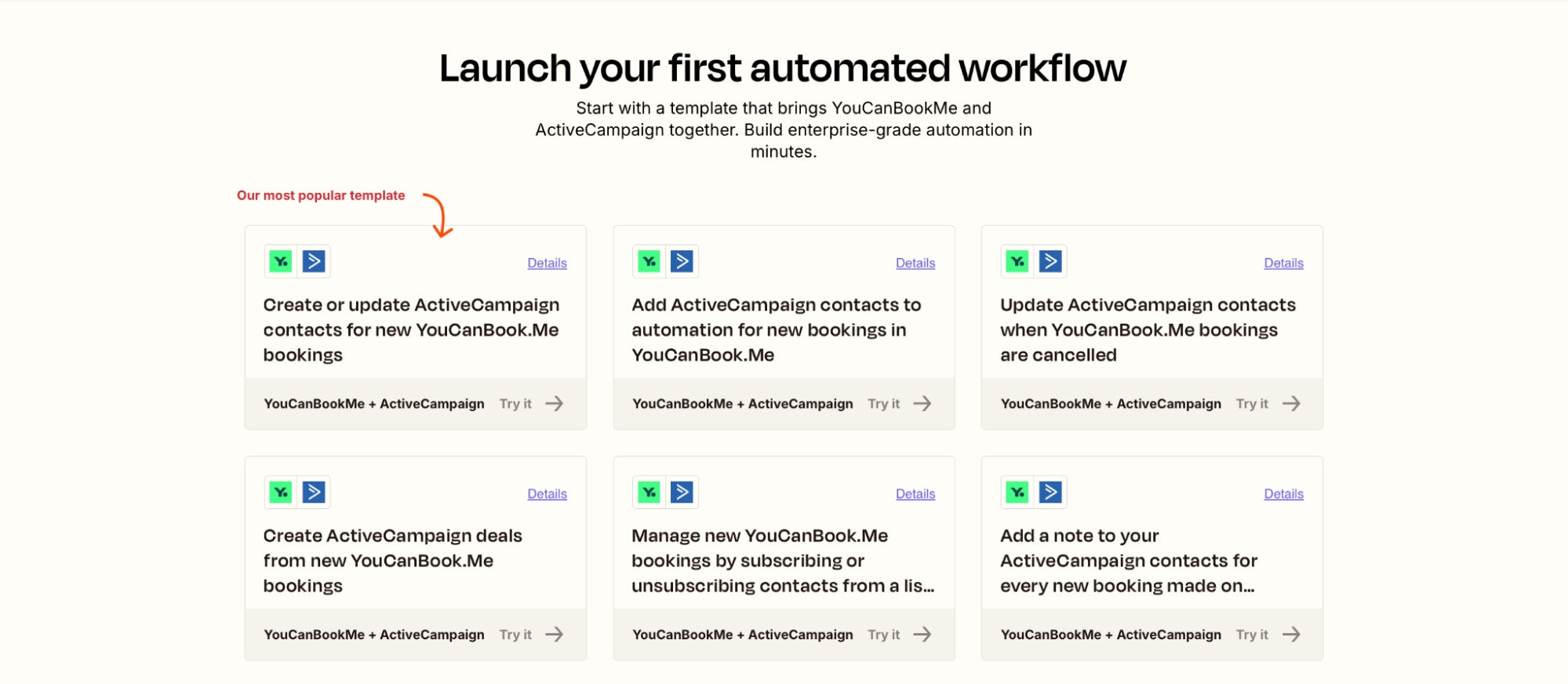1568x684 pixels.
Task: Select title 'Add ActiveCampaign contacts to automation for new bookings'
Action: click(777, 329)
